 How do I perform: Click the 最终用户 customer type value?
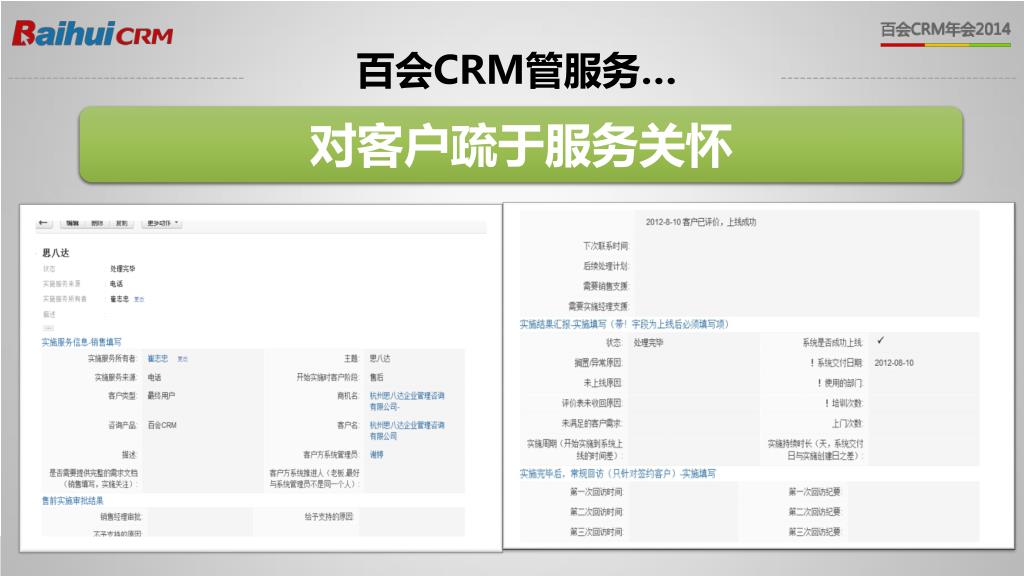161,396
